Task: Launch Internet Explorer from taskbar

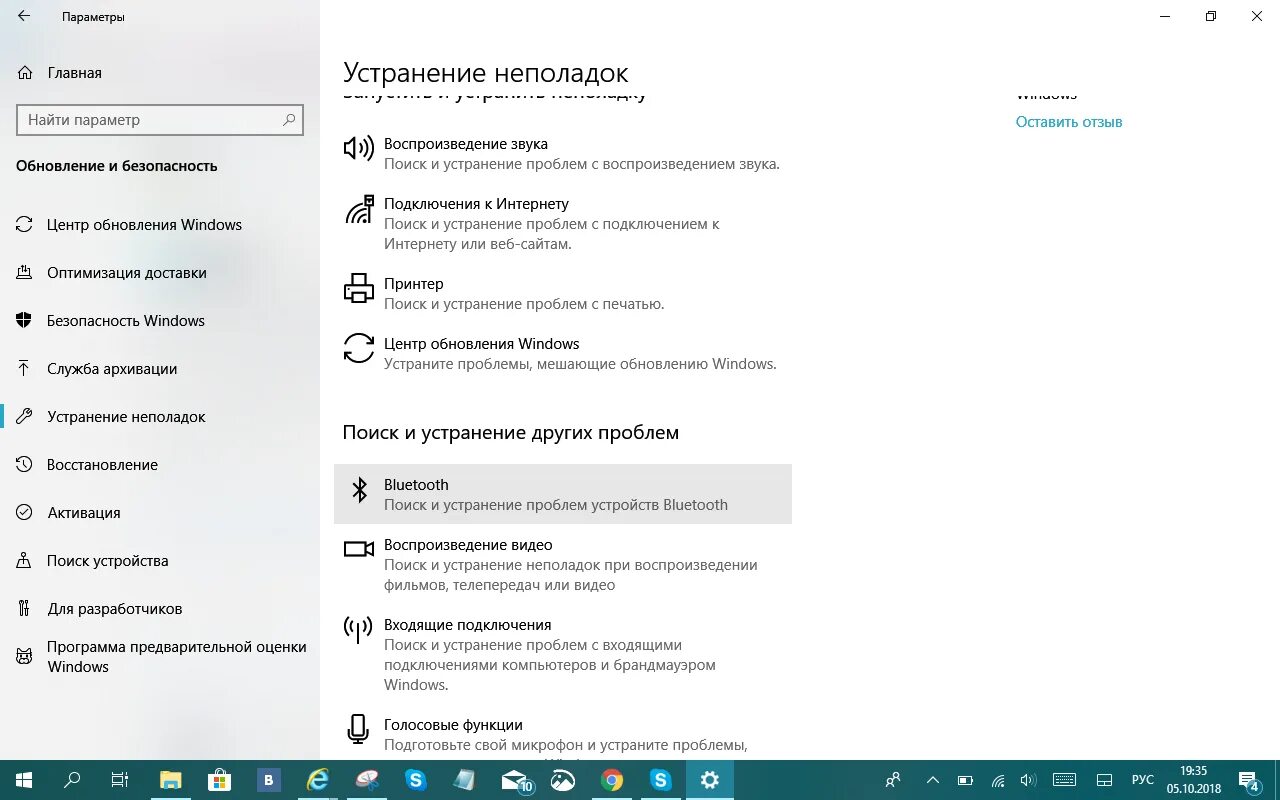Action: [317, 780]
